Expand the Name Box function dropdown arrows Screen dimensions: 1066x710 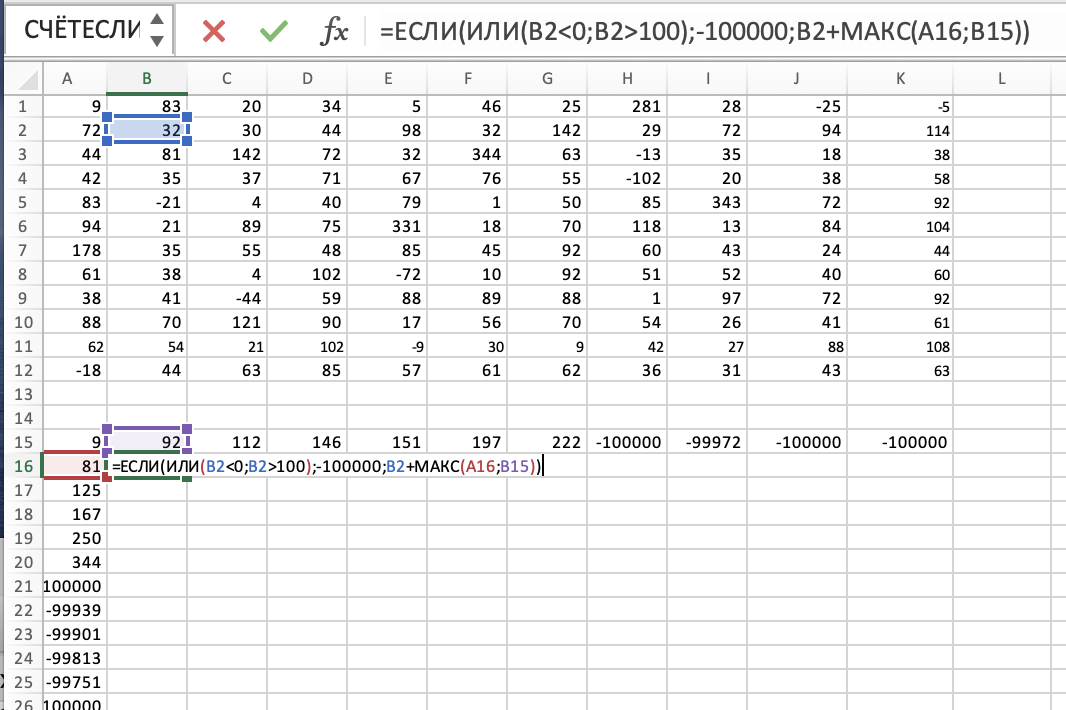point(156,31)
